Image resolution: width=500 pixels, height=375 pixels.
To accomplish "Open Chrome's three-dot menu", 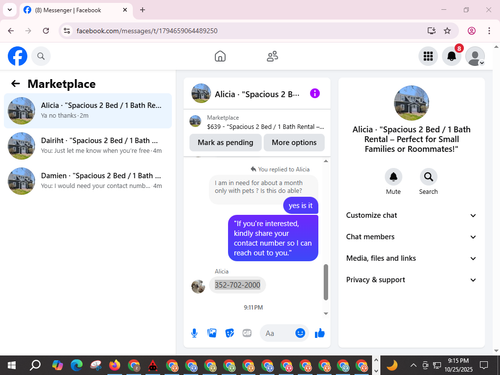I will 489,31.
